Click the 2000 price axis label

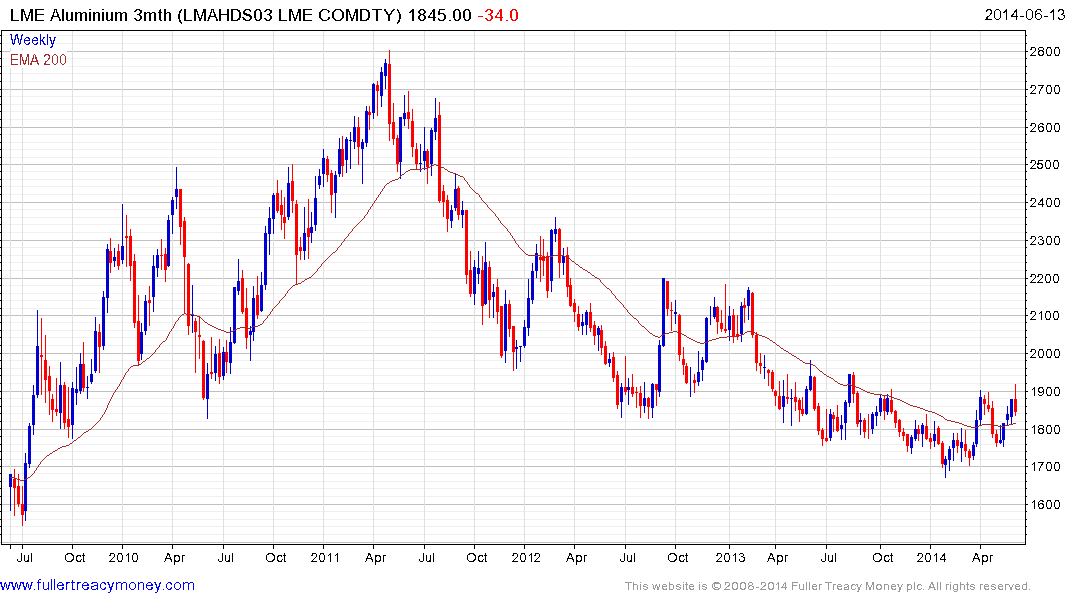pyautogui.click(x=1046, y=354)
